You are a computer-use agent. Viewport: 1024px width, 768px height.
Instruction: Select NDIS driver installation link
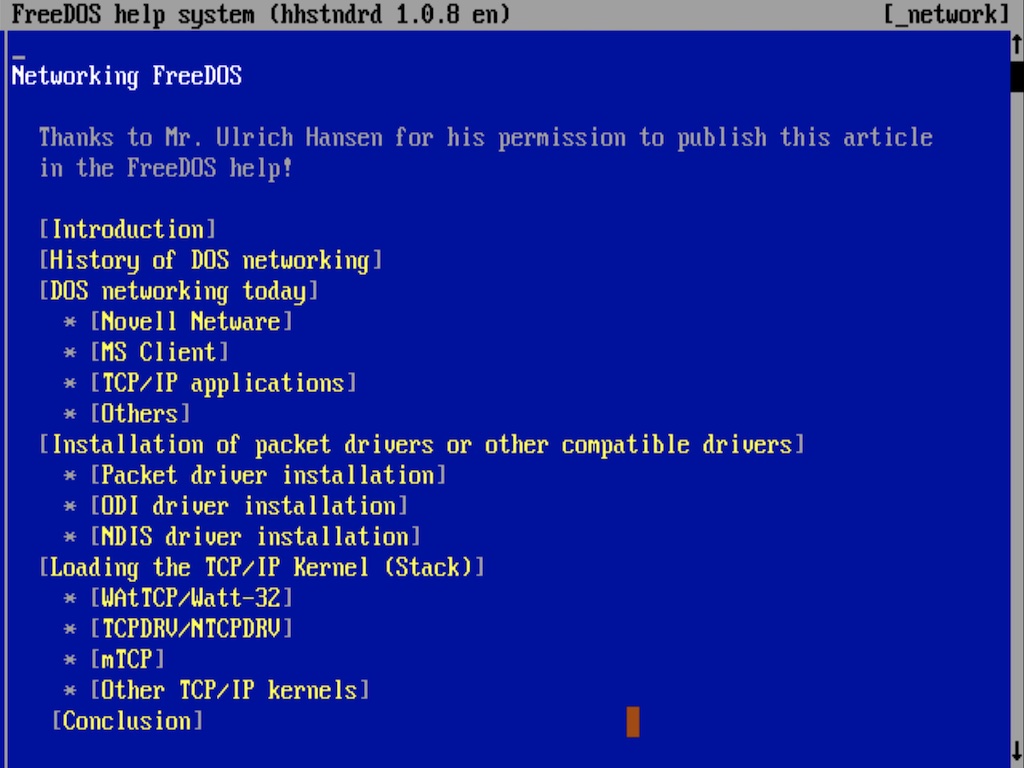pyautogui.click(x=255, y=537)
